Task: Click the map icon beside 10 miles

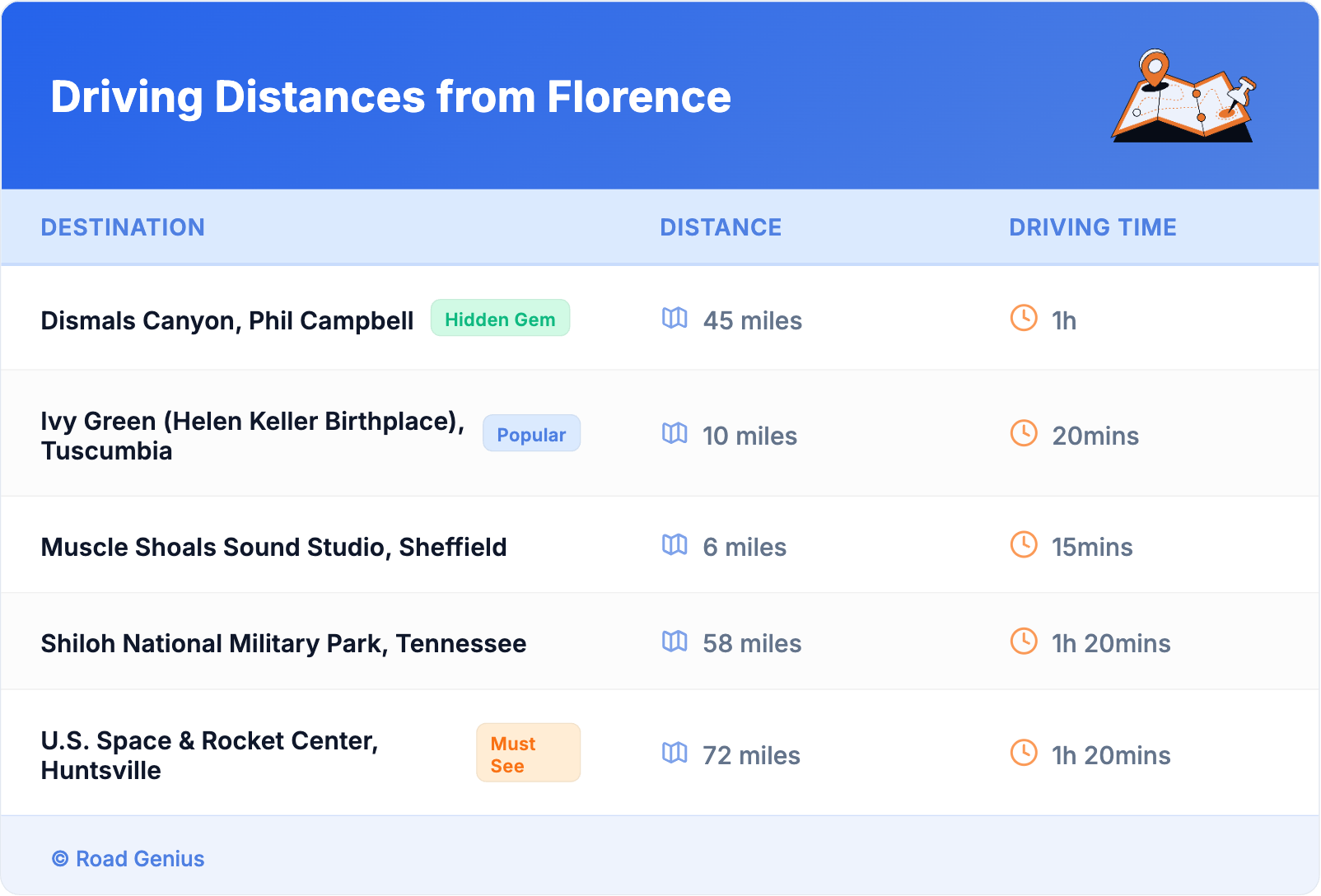Action: click(x=675, y=433)
